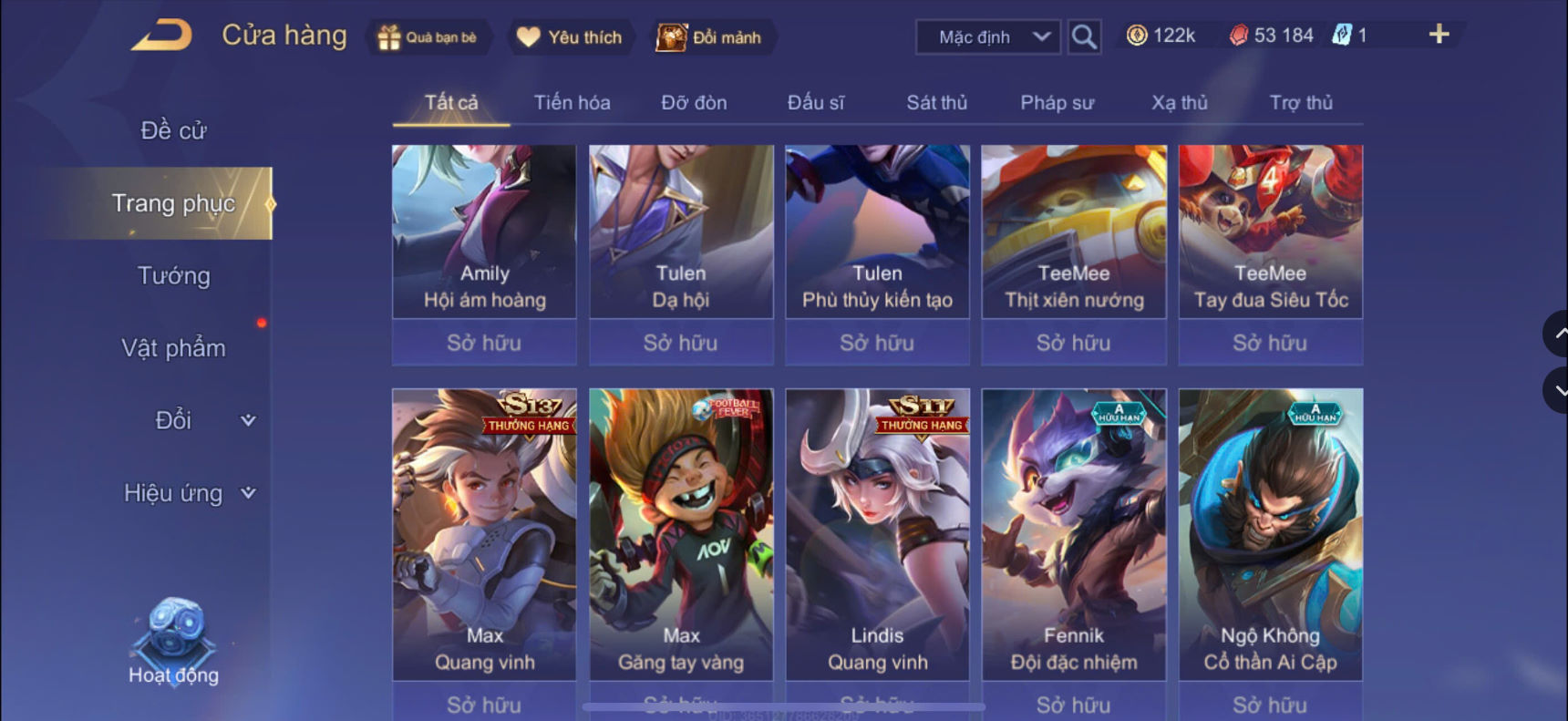Select Vật phẩm in the sidebar
This screenshot has height=721, width=1568.
173,348
